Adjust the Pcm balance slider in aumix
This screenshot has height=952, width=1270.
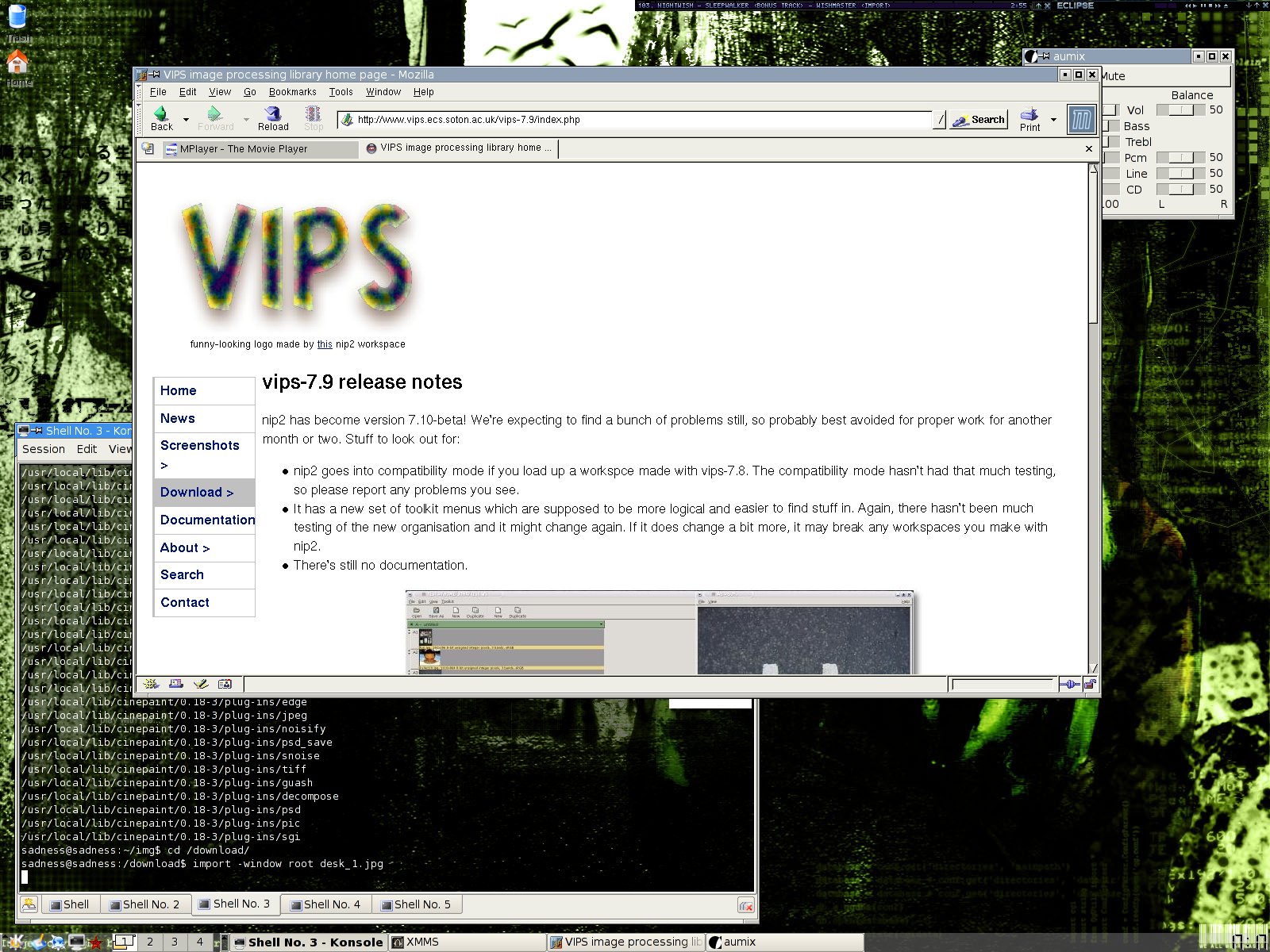[x=1180, y=158]
